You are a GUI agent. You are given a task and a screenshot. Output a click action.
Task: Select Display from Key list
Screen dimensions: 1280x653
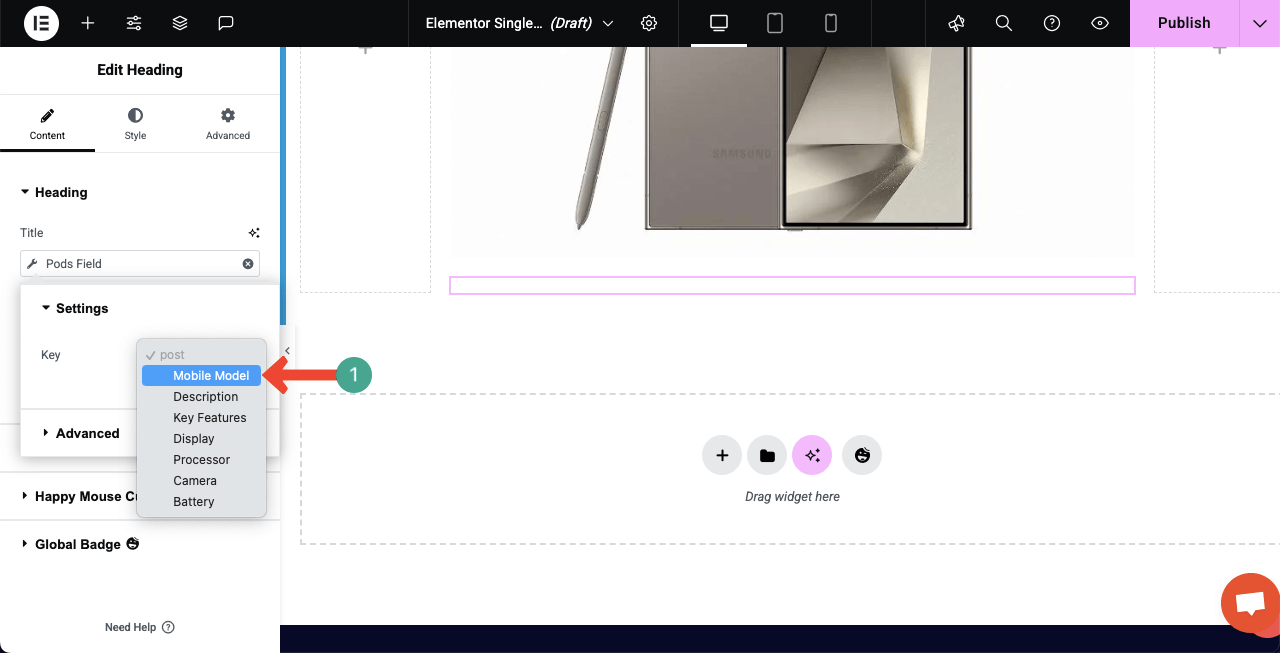[x=201, y=439]
